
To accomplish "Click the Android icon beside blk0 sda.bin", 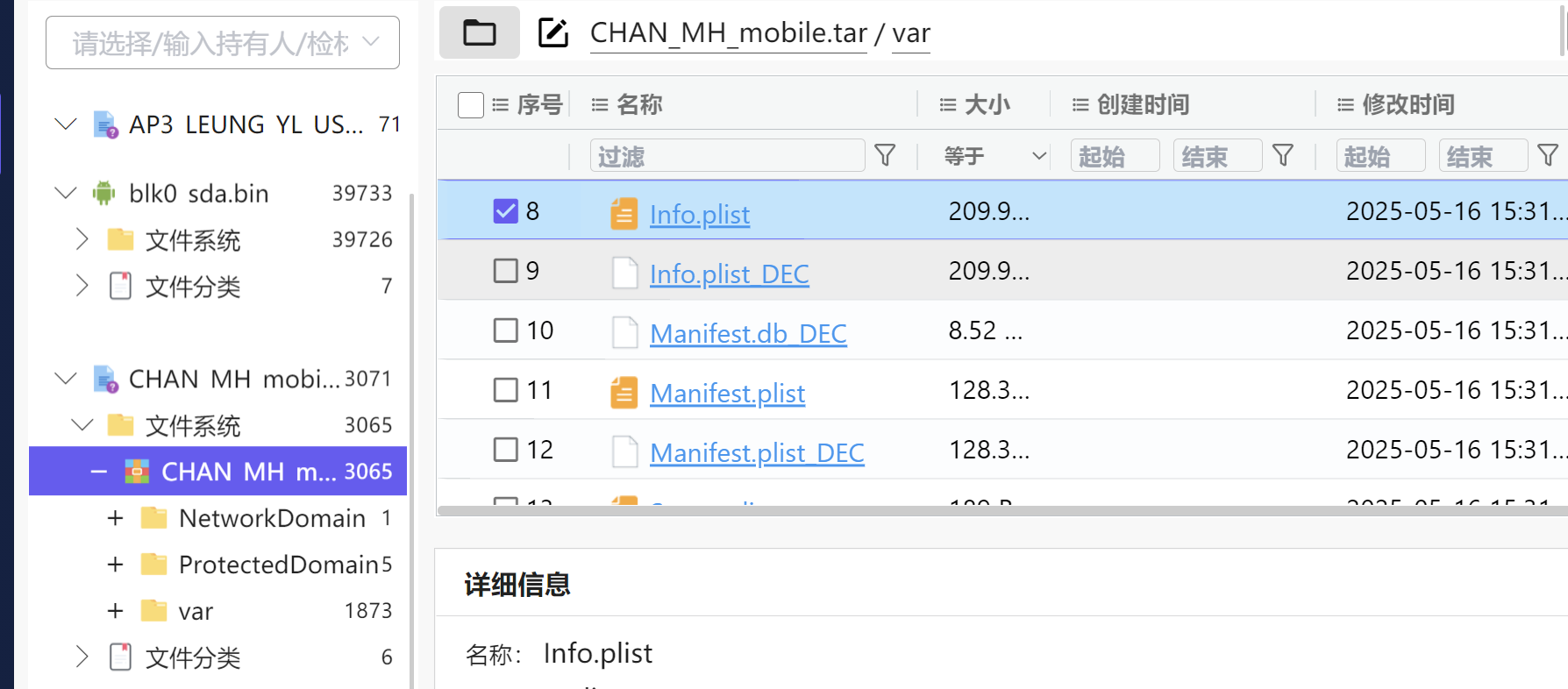I will tap(104, 193).
